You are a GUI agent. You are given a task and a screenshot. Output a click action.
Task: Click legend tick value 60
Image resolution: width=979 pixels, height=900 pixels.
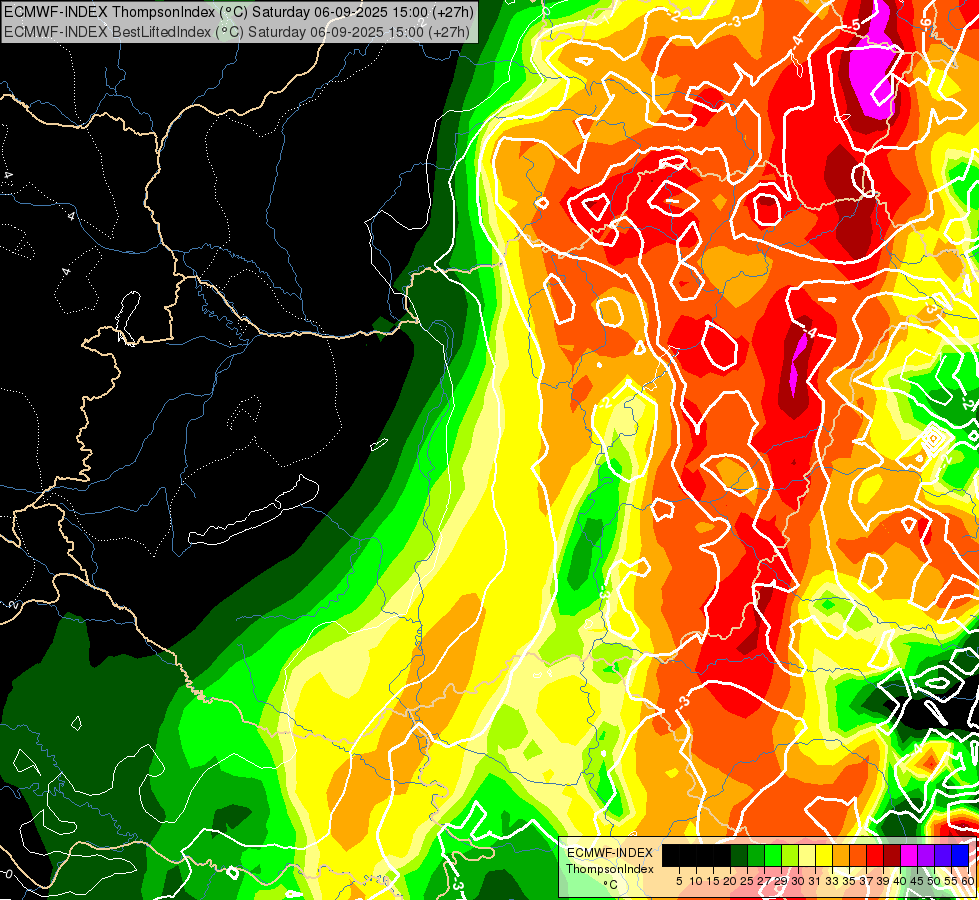[x=967, y=881]
